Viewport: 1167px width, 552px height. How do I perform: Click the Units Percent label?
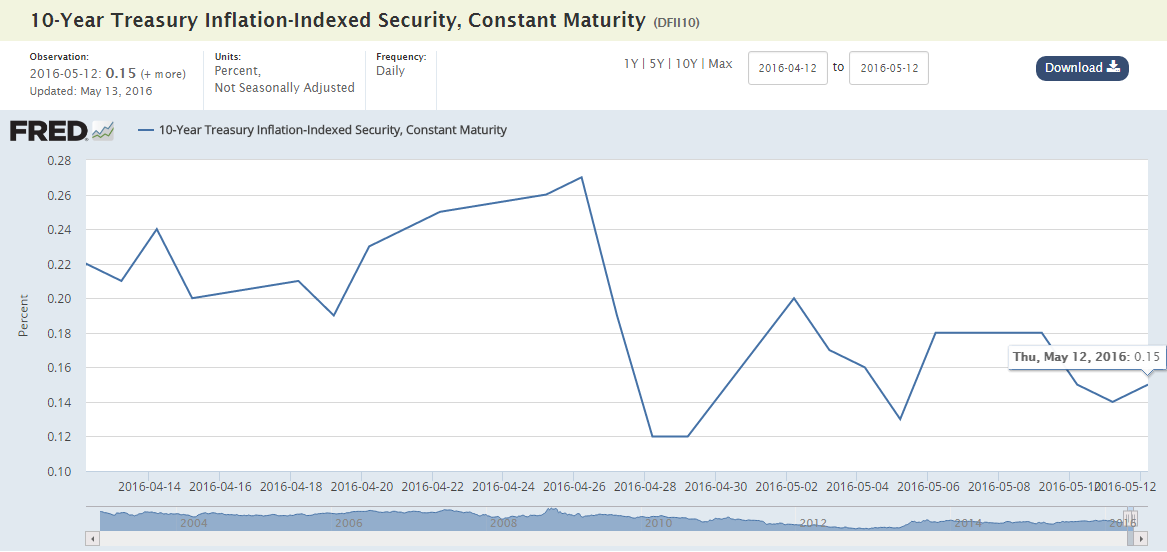click(x=238, y=71)
